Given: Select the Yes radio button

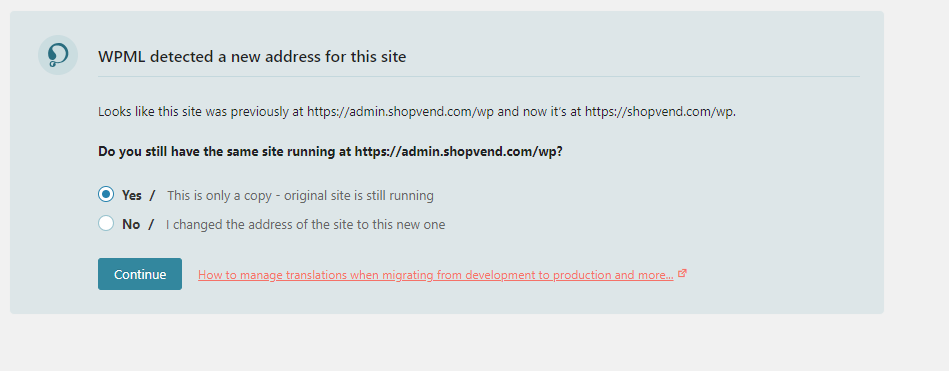Looking at the screenshot, I should coord(106,194).
